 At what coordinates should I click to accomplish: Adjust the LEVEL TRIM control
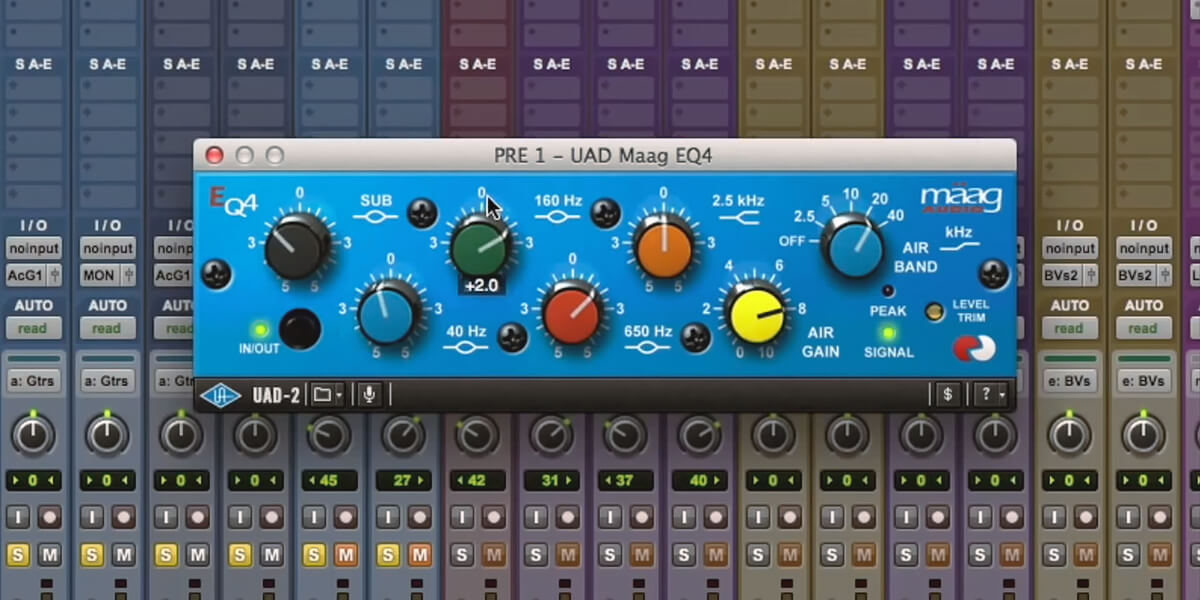coord(933,312)
